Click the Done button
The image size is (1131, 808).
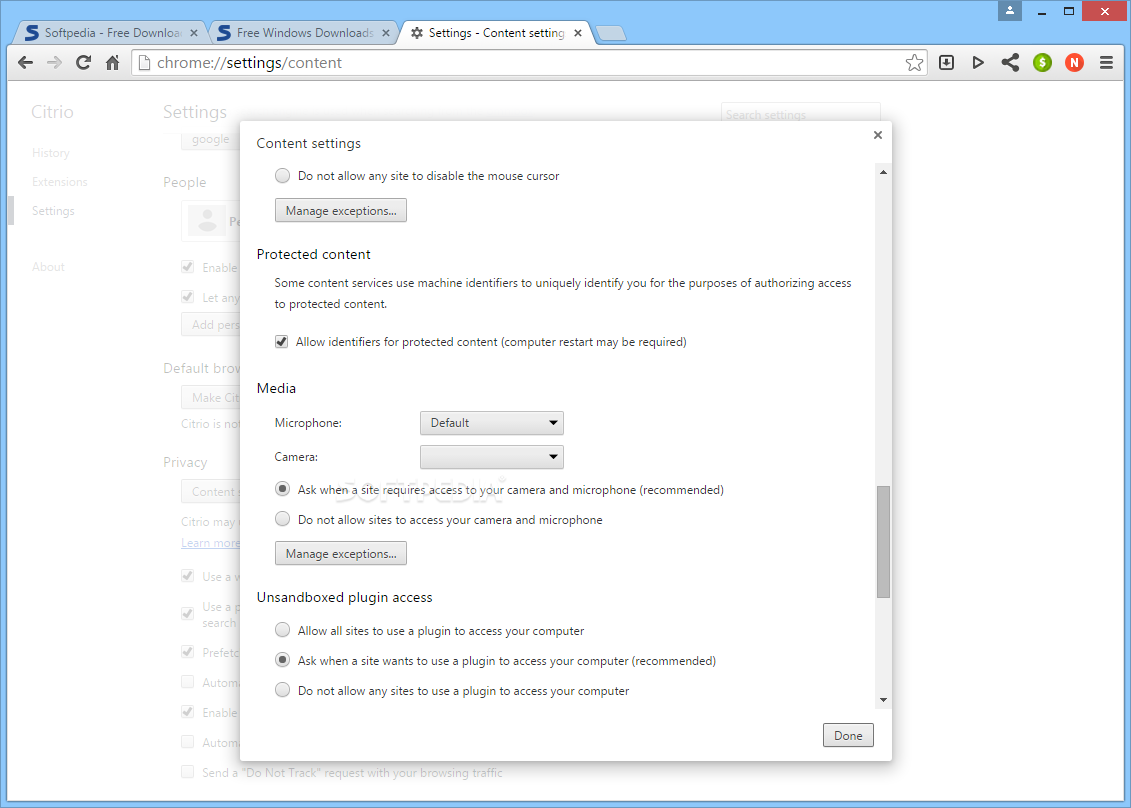coord(848,735)
